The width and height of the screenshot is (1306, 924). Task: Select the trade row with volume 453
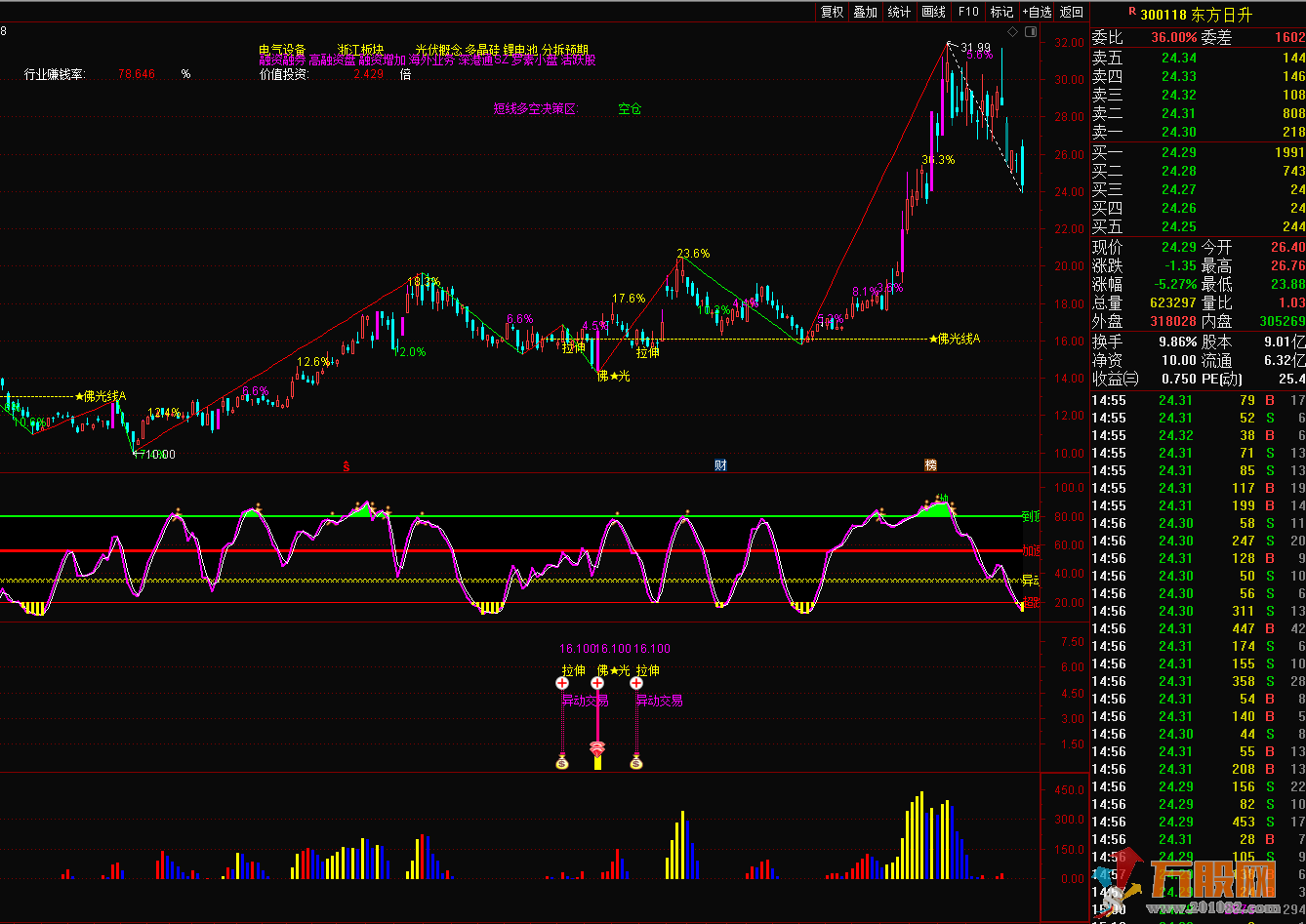[1198, 822]
